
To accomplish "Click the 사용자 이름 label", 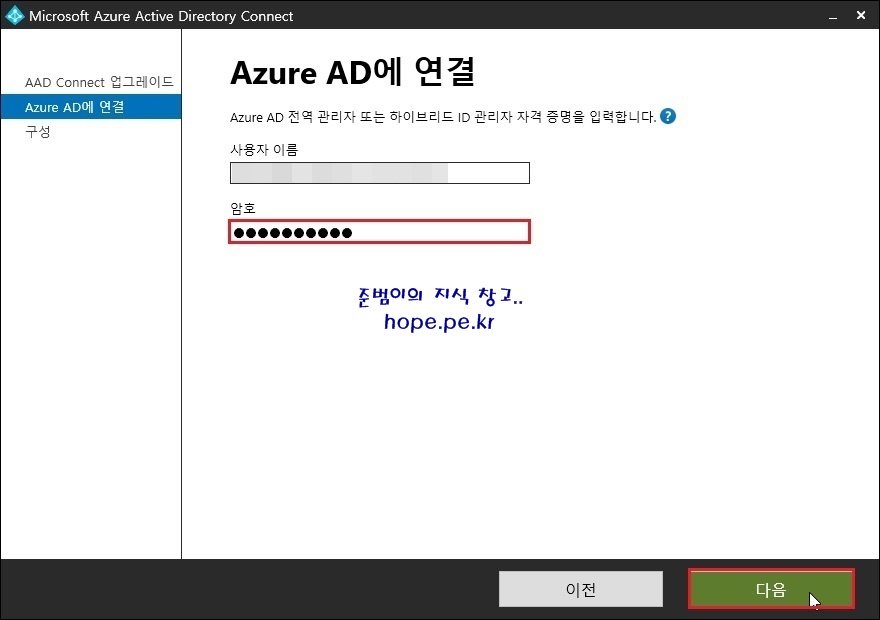I will click(264, 149).
